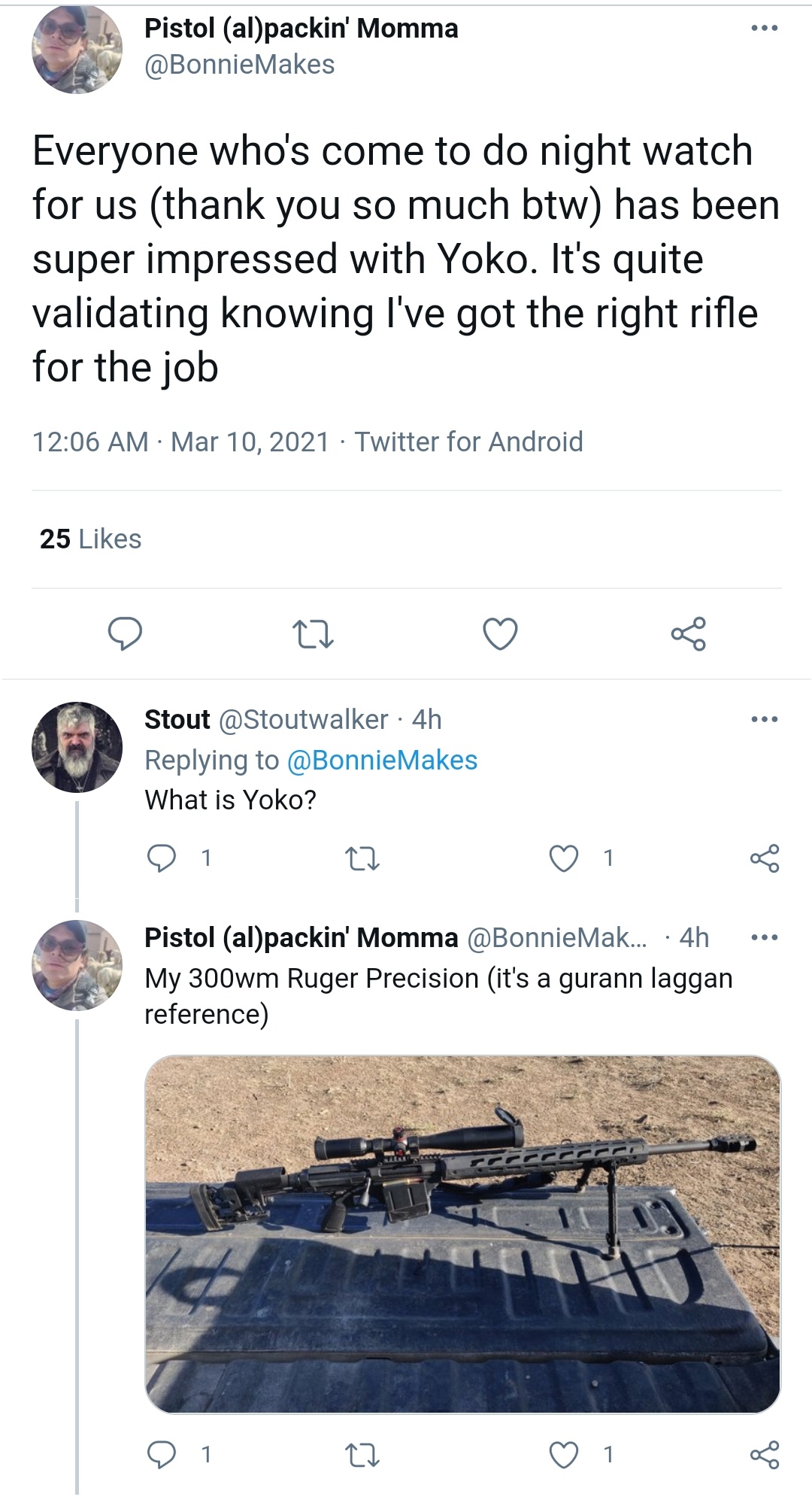The image size is (812, 1509).
Task: Retweet the Ruger Precision rifle tweet
Action: (362, 1455)
